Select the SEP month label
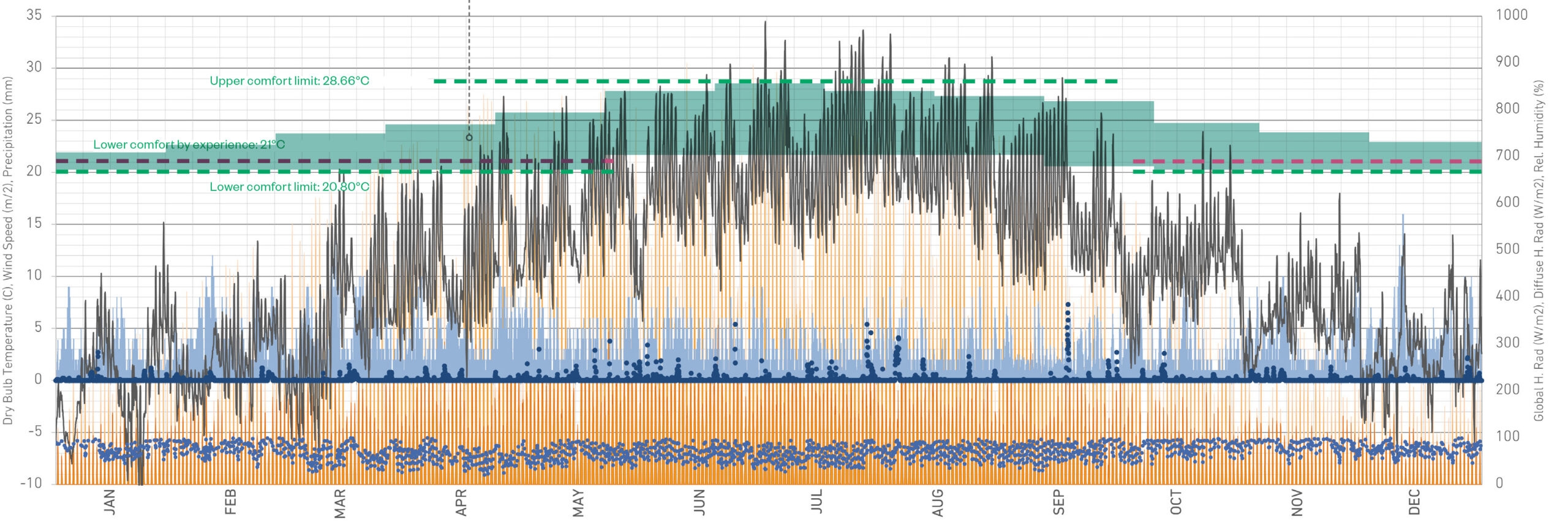 pyautogui.click(x=1058, y=502)
